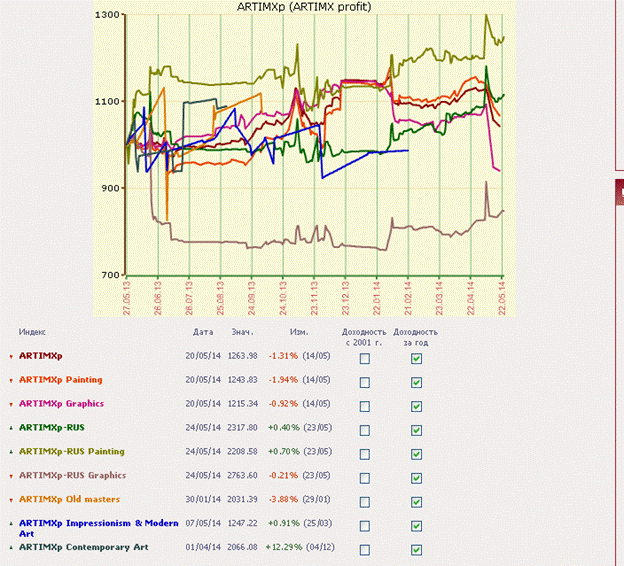Click the change value -3.88% for Old masters

coord(283,499)
